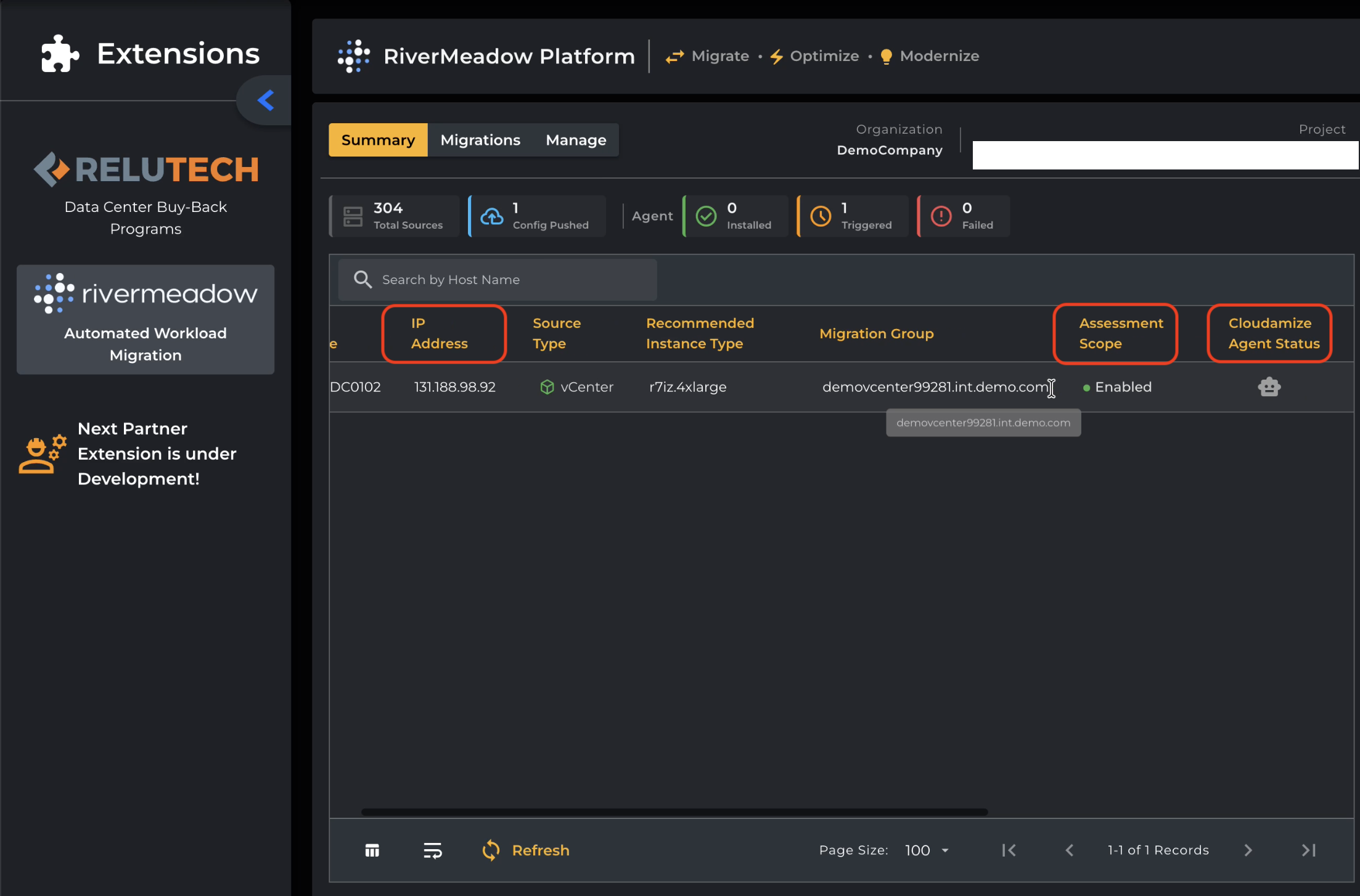The image size is (1360, 896).
Task: Click the Search by Host Name field
Action: 498,280
